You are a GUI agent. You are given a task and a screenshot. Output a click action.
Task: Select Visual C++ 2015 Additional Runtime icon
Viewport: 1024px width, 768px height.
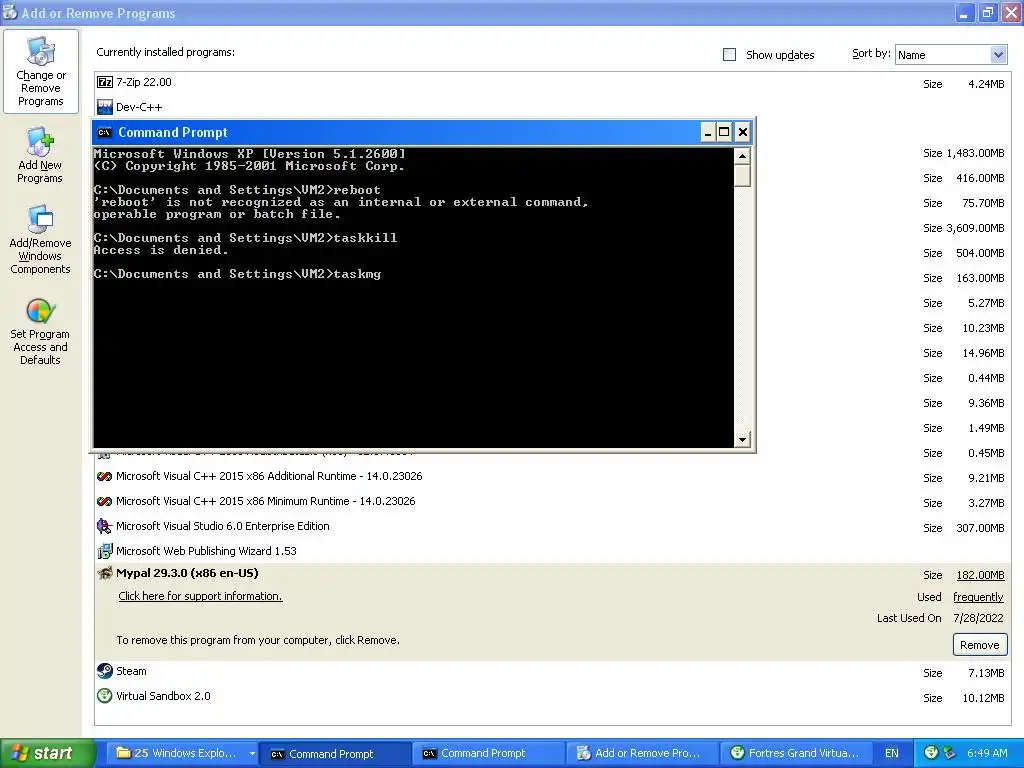(104, 477)
